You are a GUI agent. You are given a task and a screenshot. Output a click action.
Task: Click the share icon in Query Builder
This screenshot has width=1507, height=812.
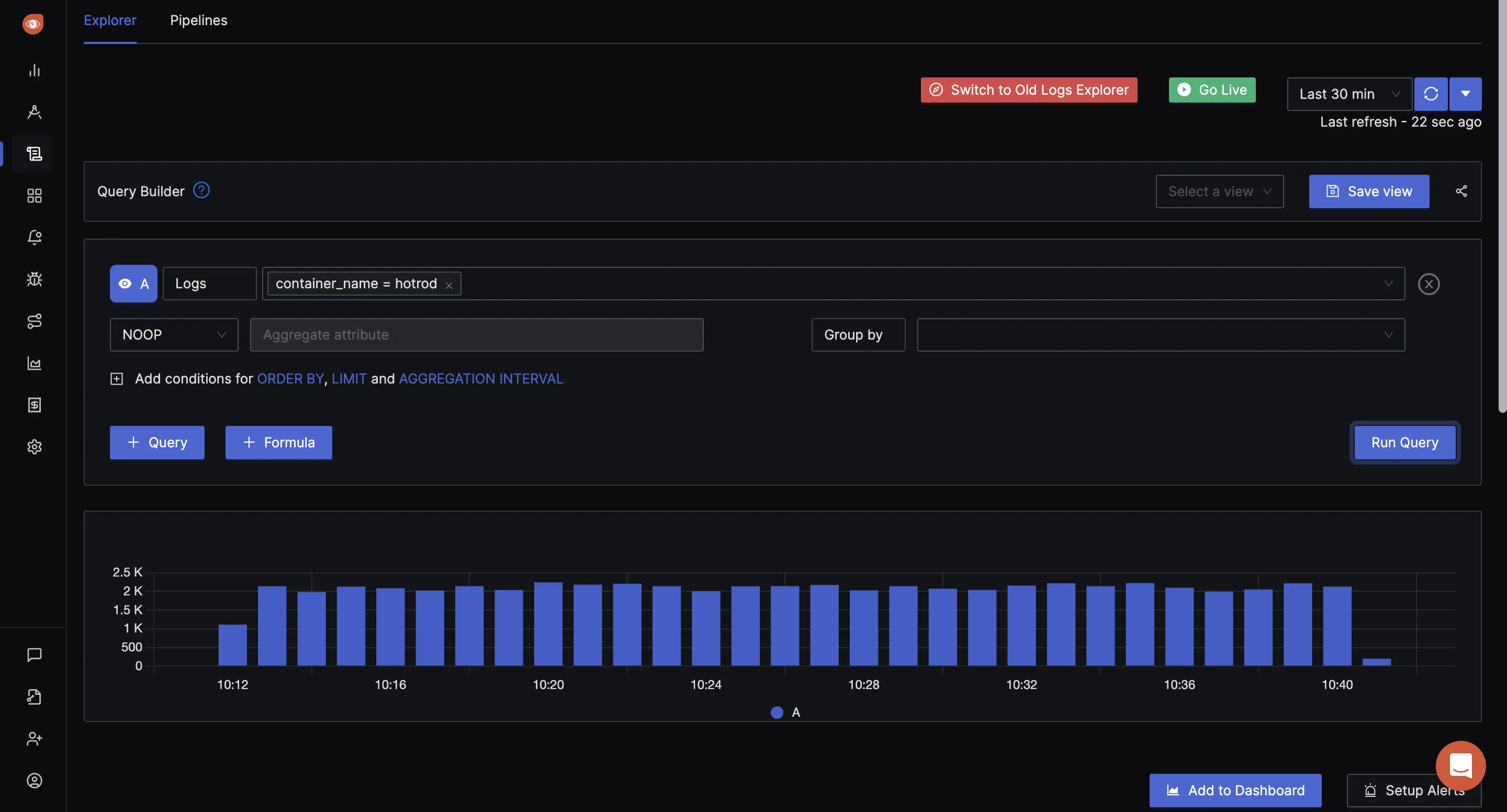pyautogui.click(x=1461, y=191)
